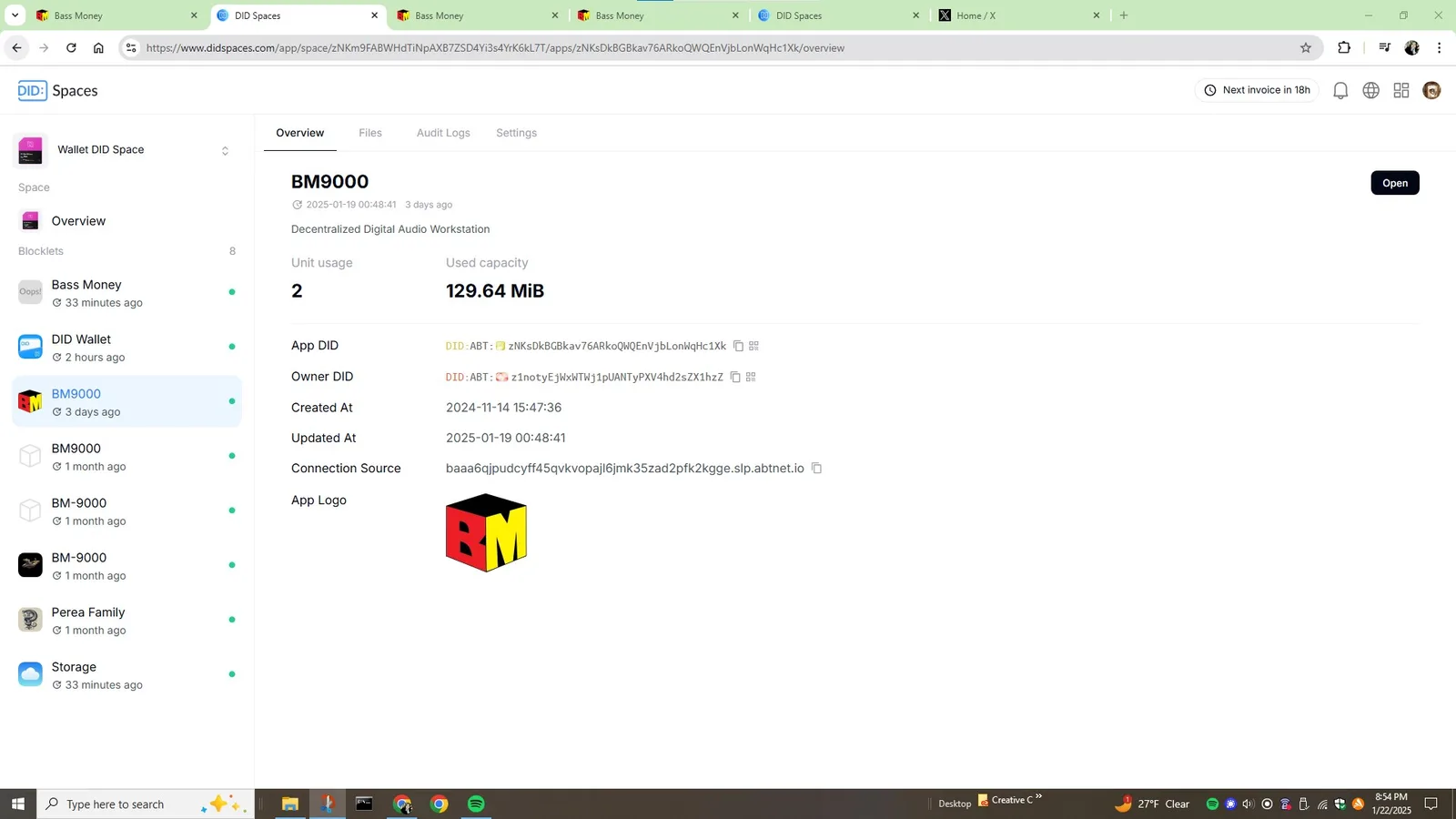Viewport: 1456px width, 819px height.
Task: Open the Chrome profile avatar
Action: tap(1412, 47)
